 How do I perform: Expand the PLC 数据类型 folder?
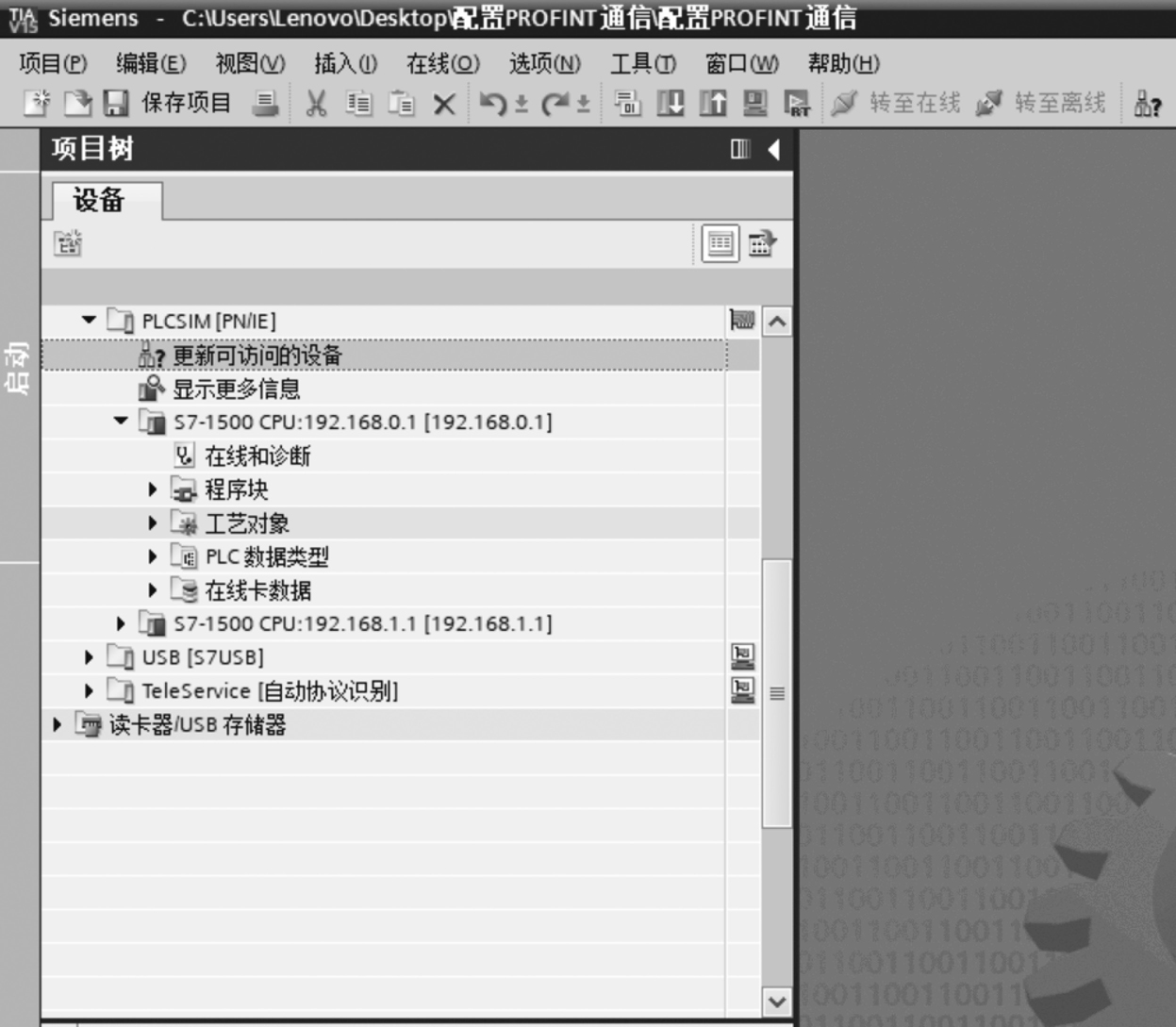153,556
